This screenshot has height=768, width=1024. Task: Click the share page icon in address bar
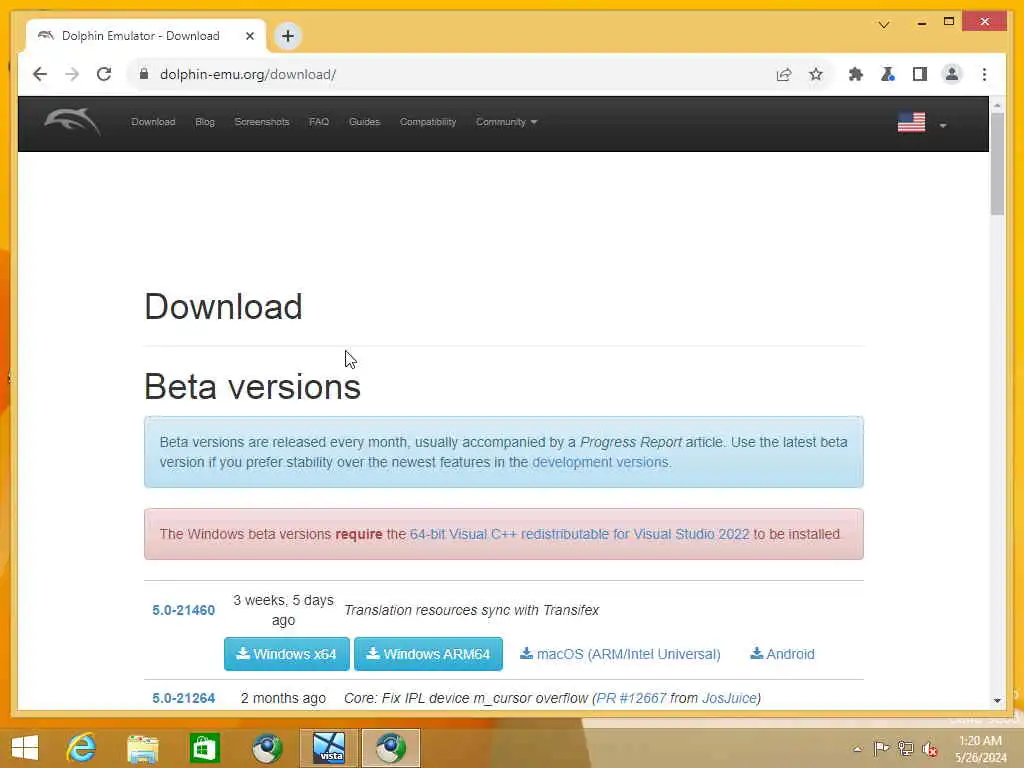(x=784, y=74)
